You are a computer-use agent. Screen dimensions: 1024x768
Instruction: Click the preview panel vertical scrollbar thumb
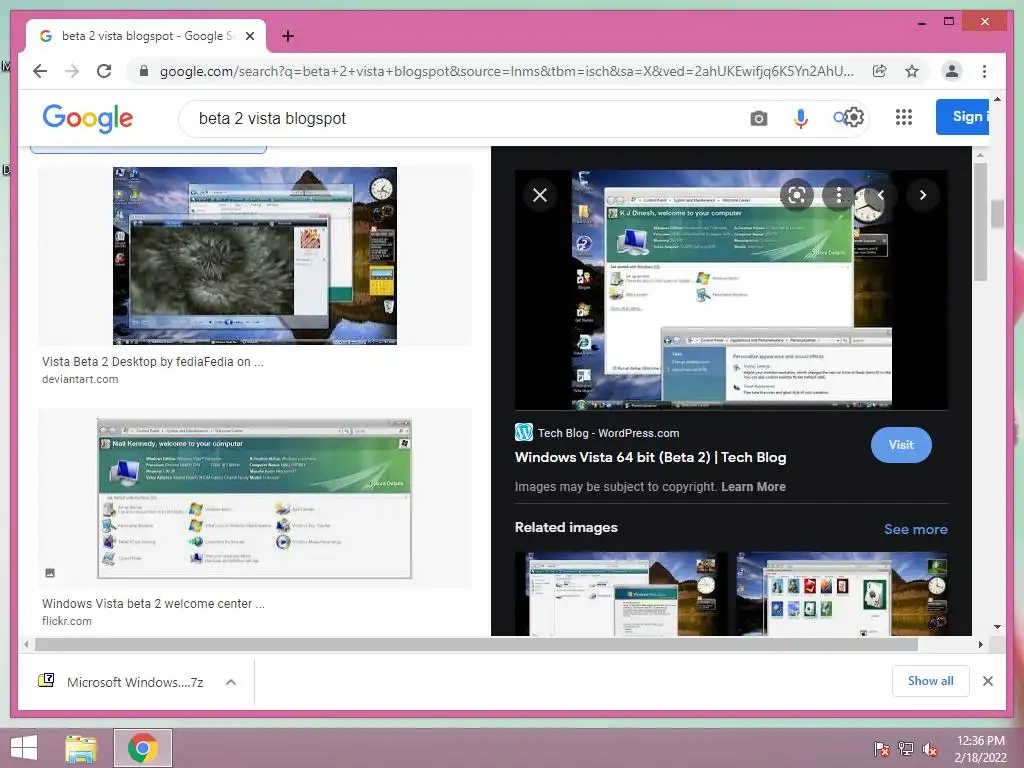click(980, 222)
